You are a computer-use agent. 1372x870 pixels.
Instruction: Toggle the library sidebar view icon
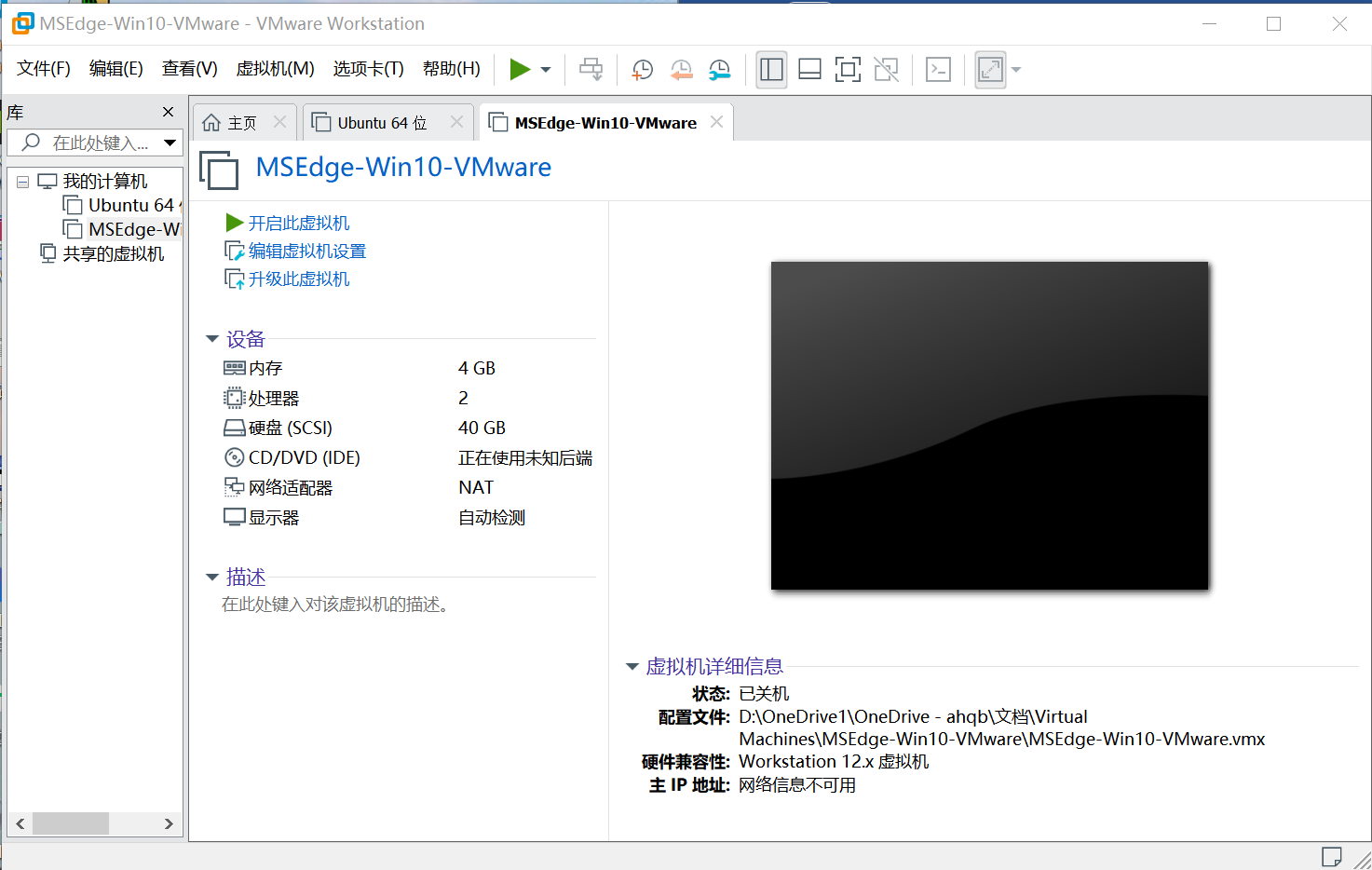click(x=771, y=69)
